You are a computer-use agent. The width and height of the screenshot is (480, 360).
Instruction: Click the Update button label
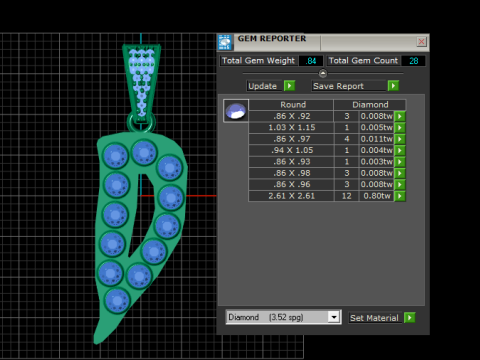pos(263,86)
